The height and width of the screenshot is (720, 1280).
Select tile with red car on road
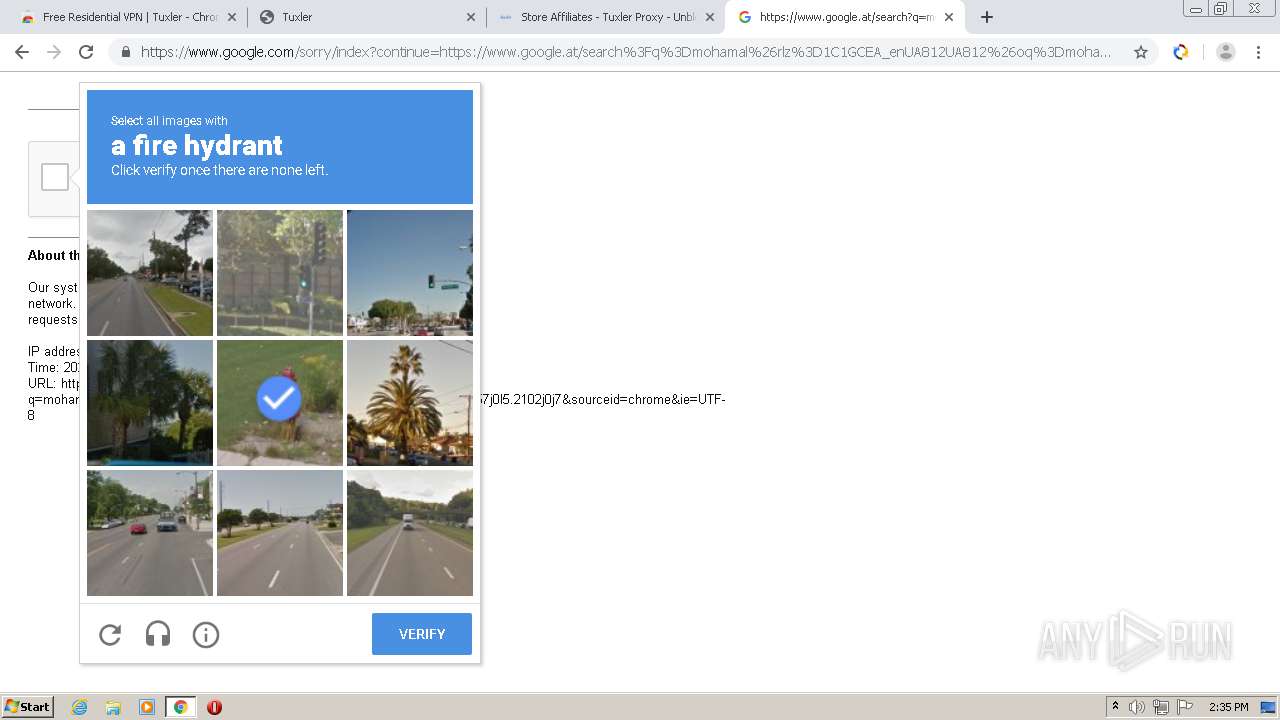click(x=150, y=533)
